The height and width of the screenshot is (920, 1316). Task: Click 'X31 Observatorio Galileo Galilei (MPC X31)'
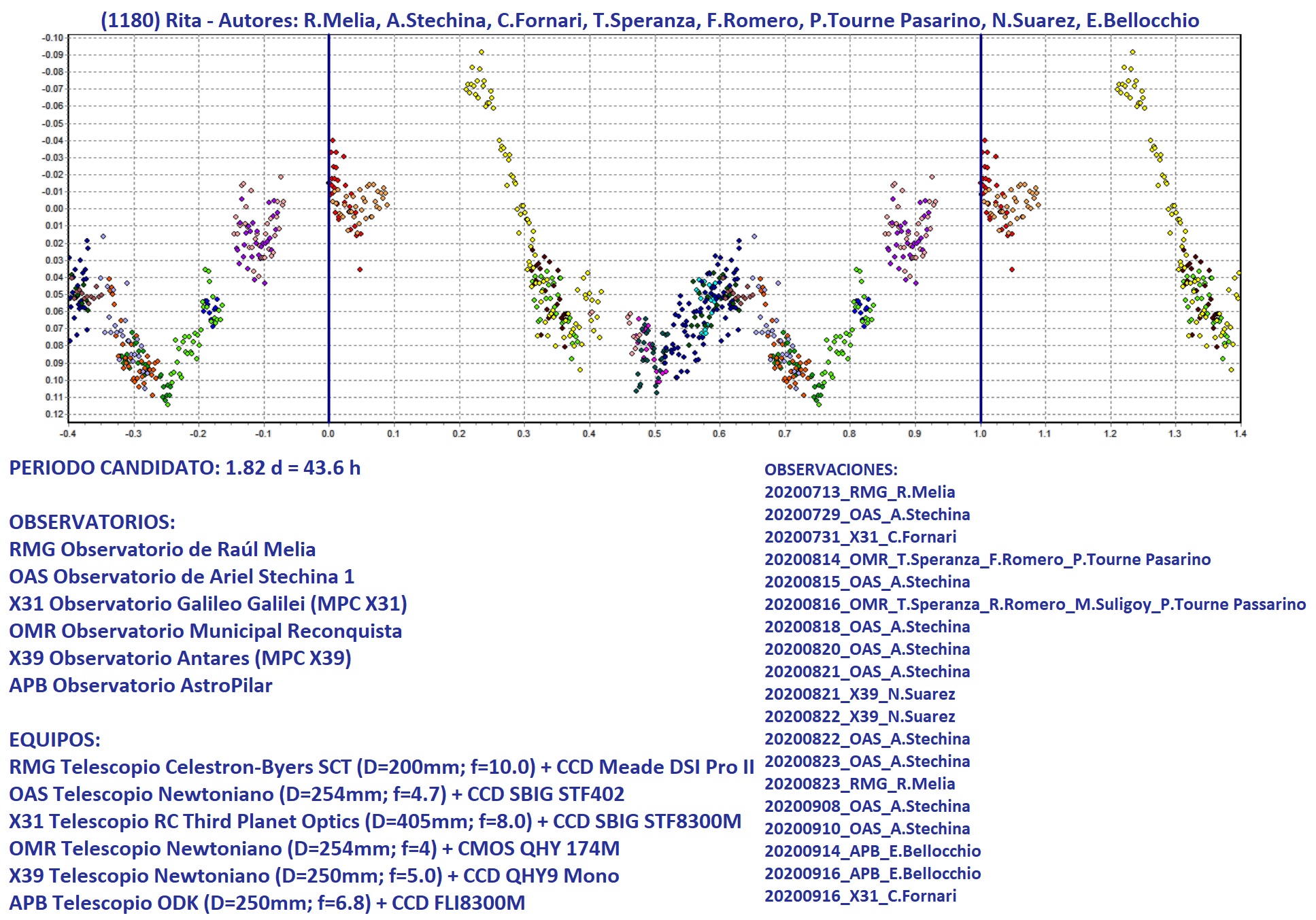tap(207, 604)
